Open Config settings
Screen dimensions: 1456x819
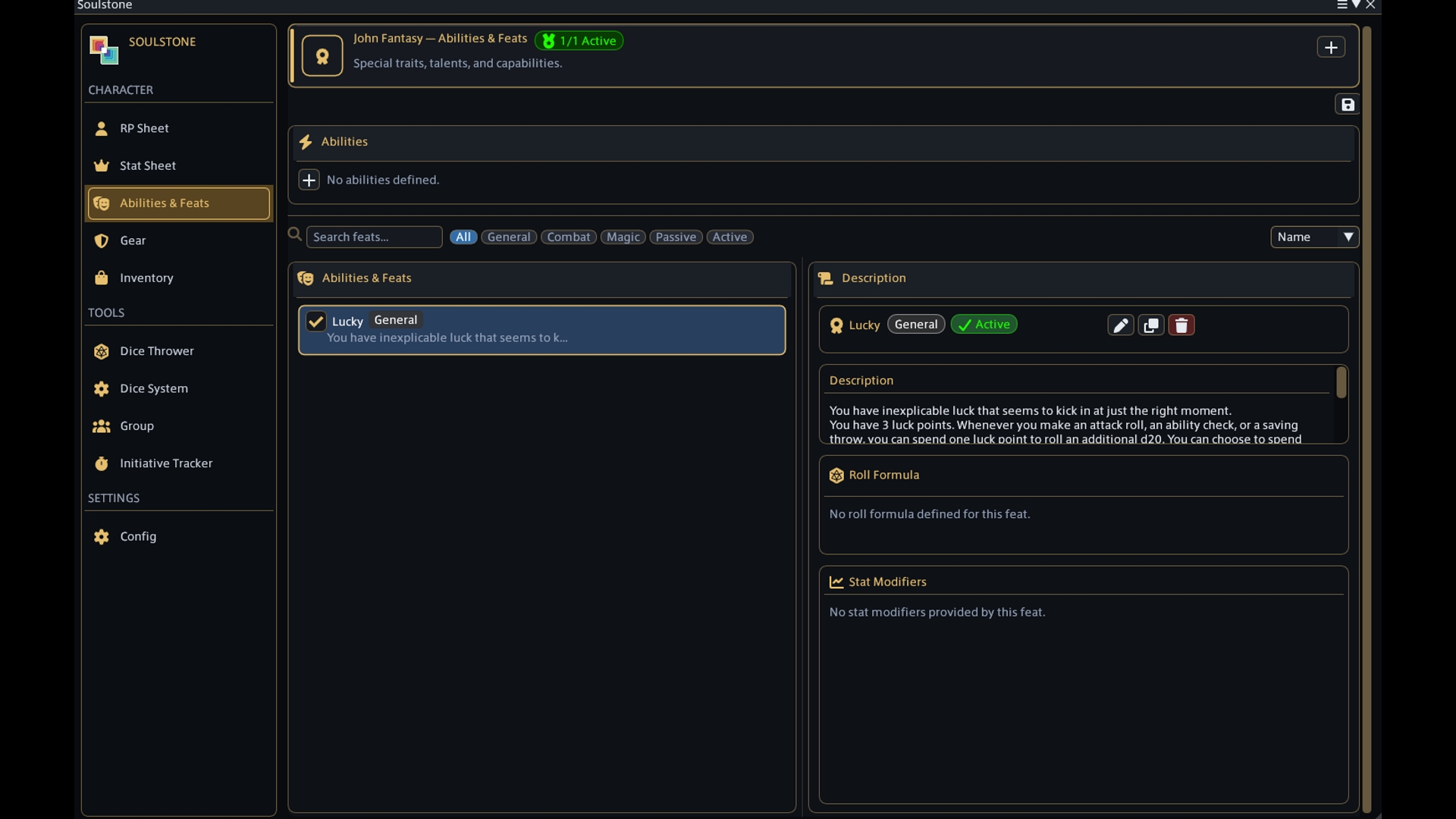[179, 536]
